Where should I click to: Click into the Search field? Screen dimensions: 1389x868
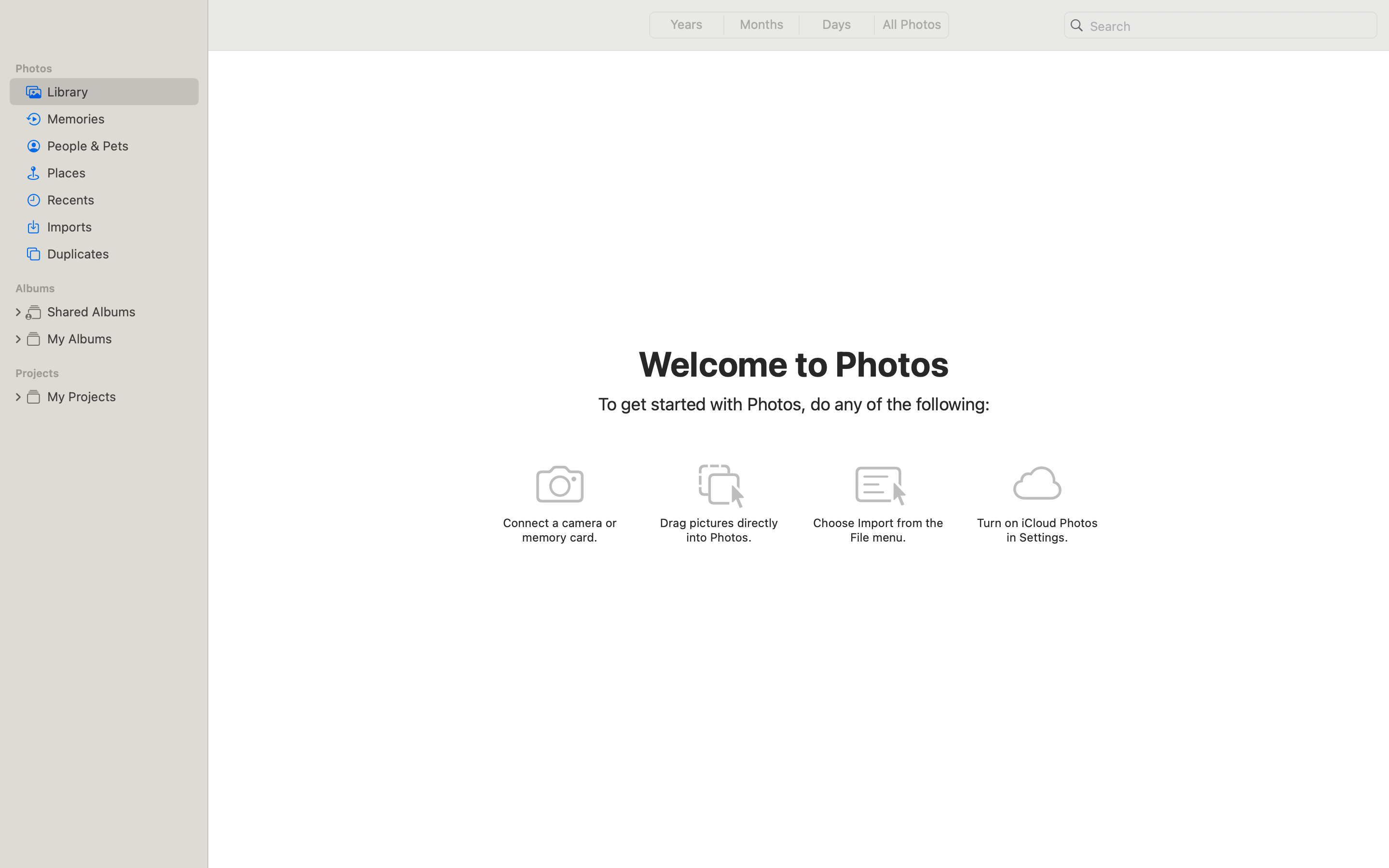[x=1228, y=26]
